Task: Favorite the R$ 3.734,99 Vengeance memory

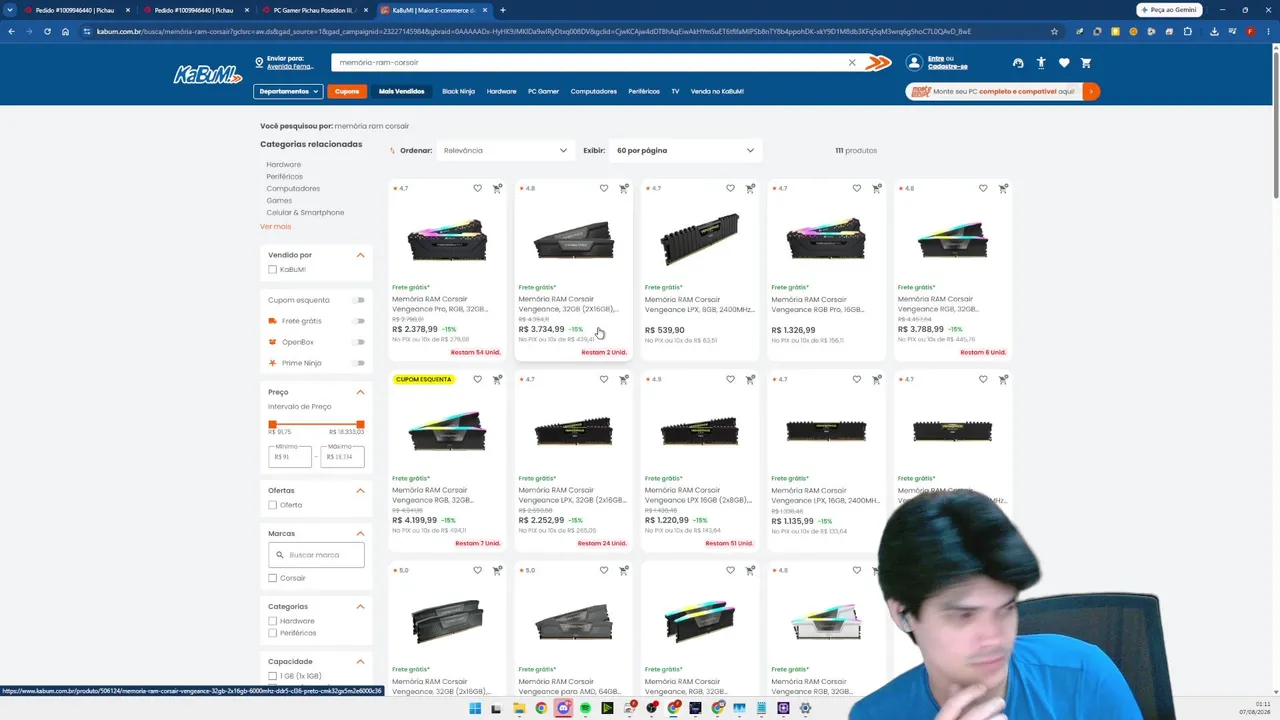Action: point(604,188)
